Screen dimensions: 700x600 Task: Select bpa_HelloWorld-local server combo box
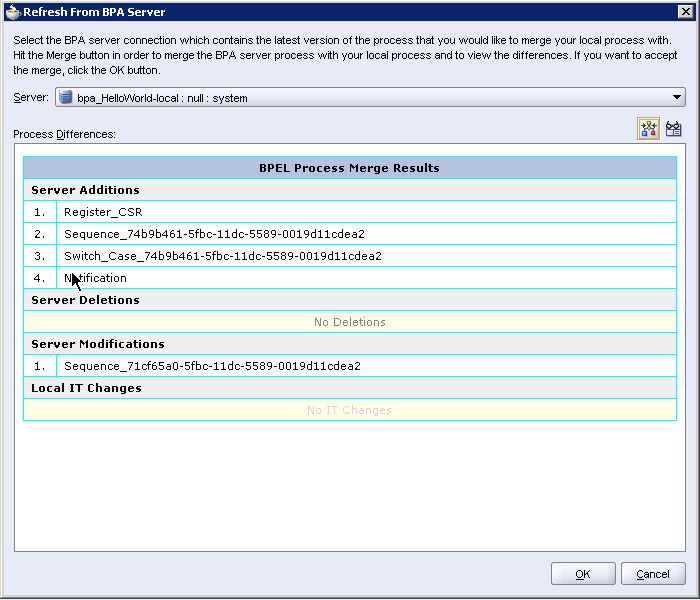click(370, 98)
